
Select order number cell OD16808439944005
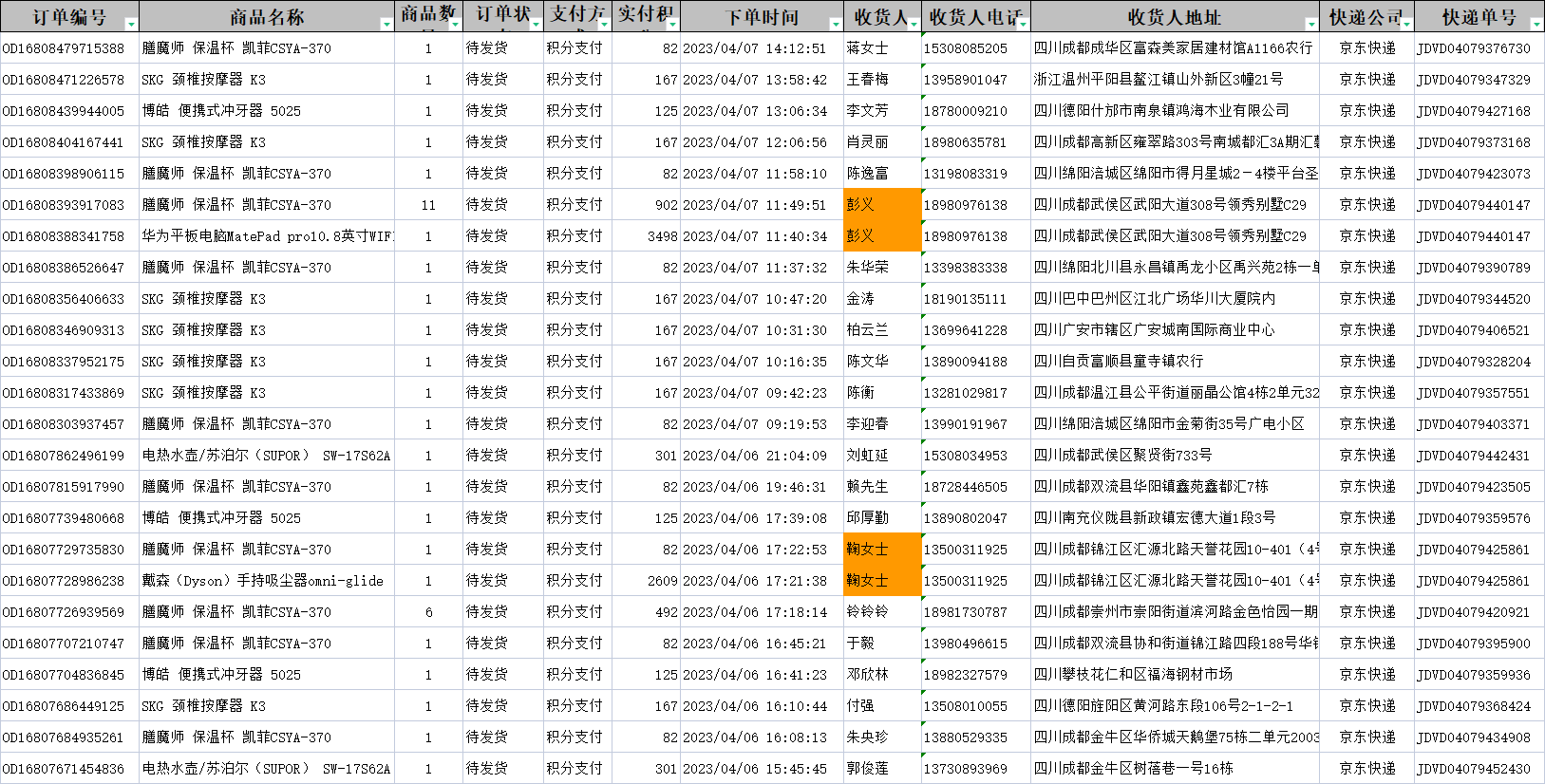pos(69,110)
